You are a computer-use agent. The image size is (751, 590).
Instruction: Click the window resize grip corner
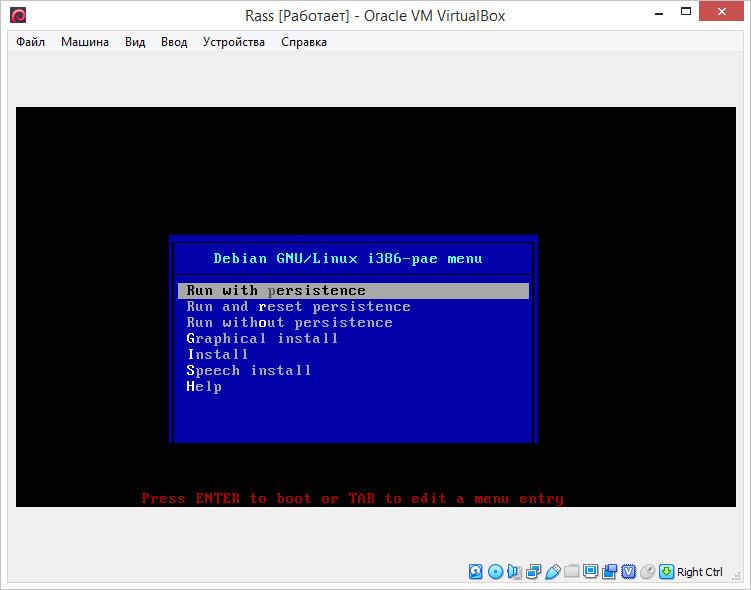(x=737, y=576)
